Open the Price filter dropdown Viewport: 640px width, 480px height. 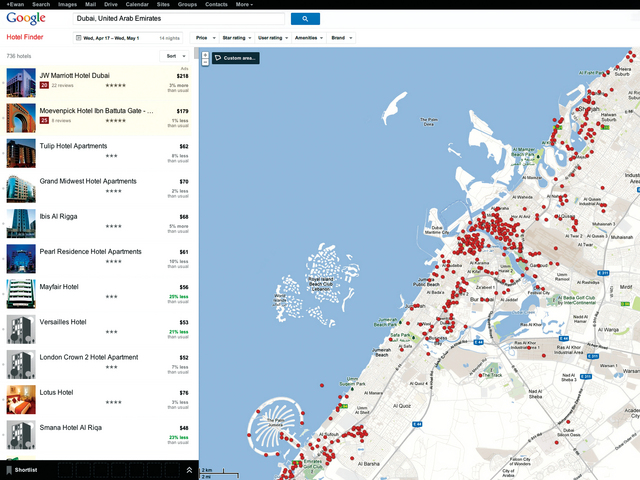(204, 38)
